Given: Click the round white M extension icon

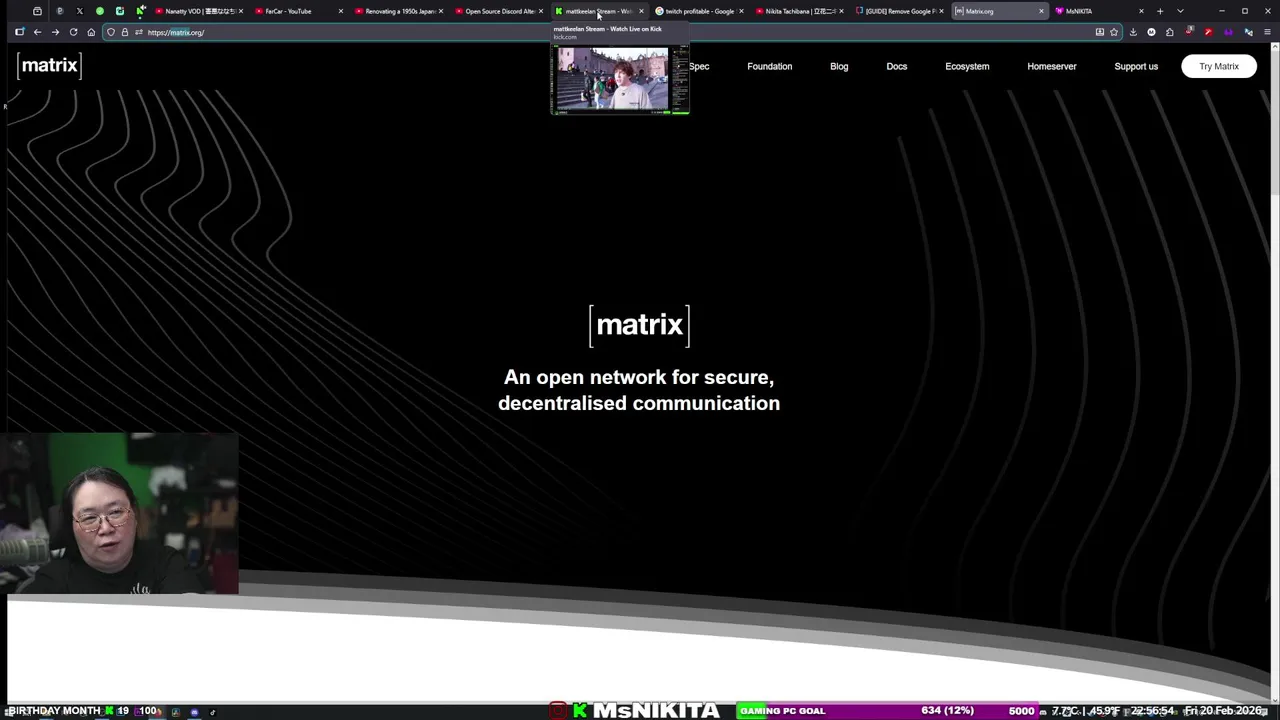Looking at the screenshot, I should tap(1151, 32).
